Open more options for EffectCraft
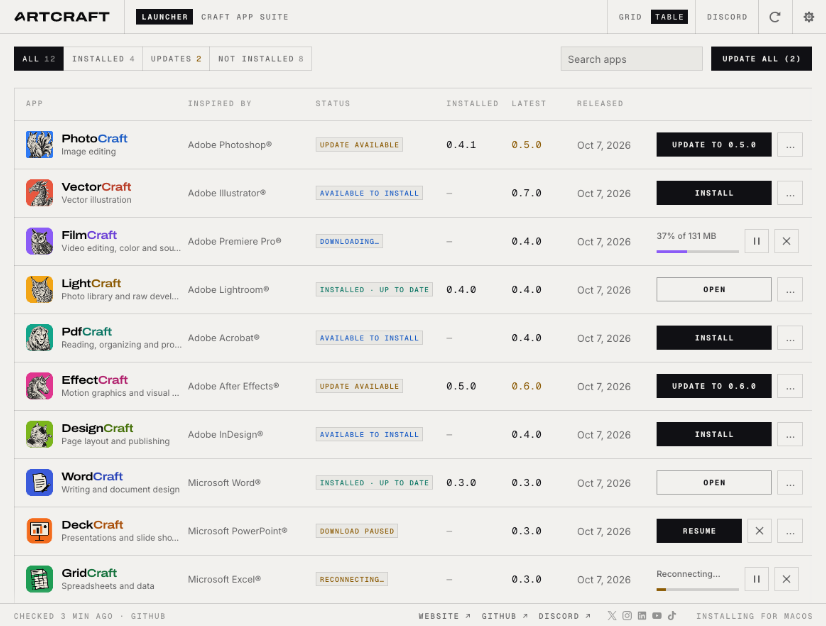The image size is (826, 626). point(790,386)
